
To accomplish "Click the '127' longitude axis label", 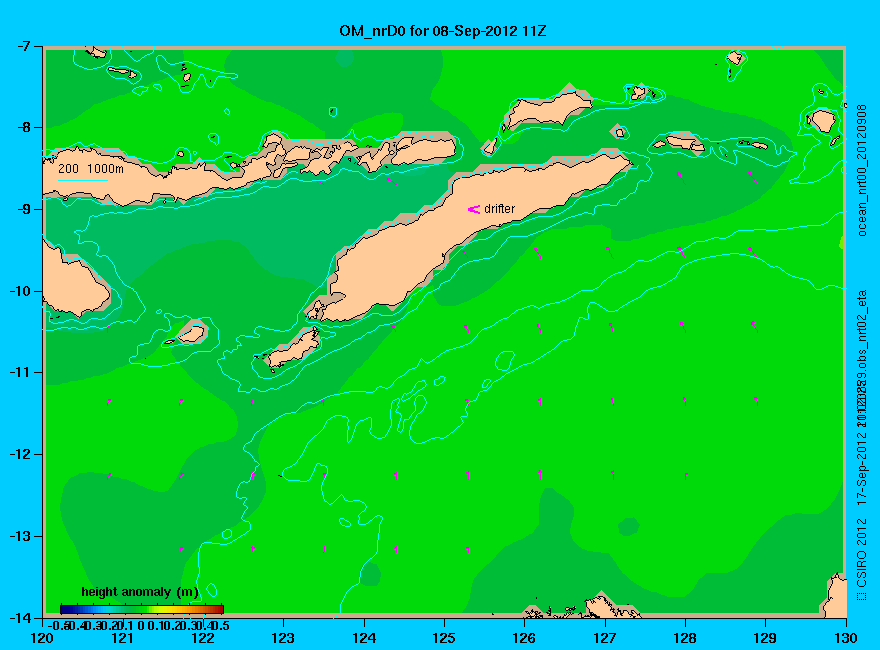I will (604, 638).
